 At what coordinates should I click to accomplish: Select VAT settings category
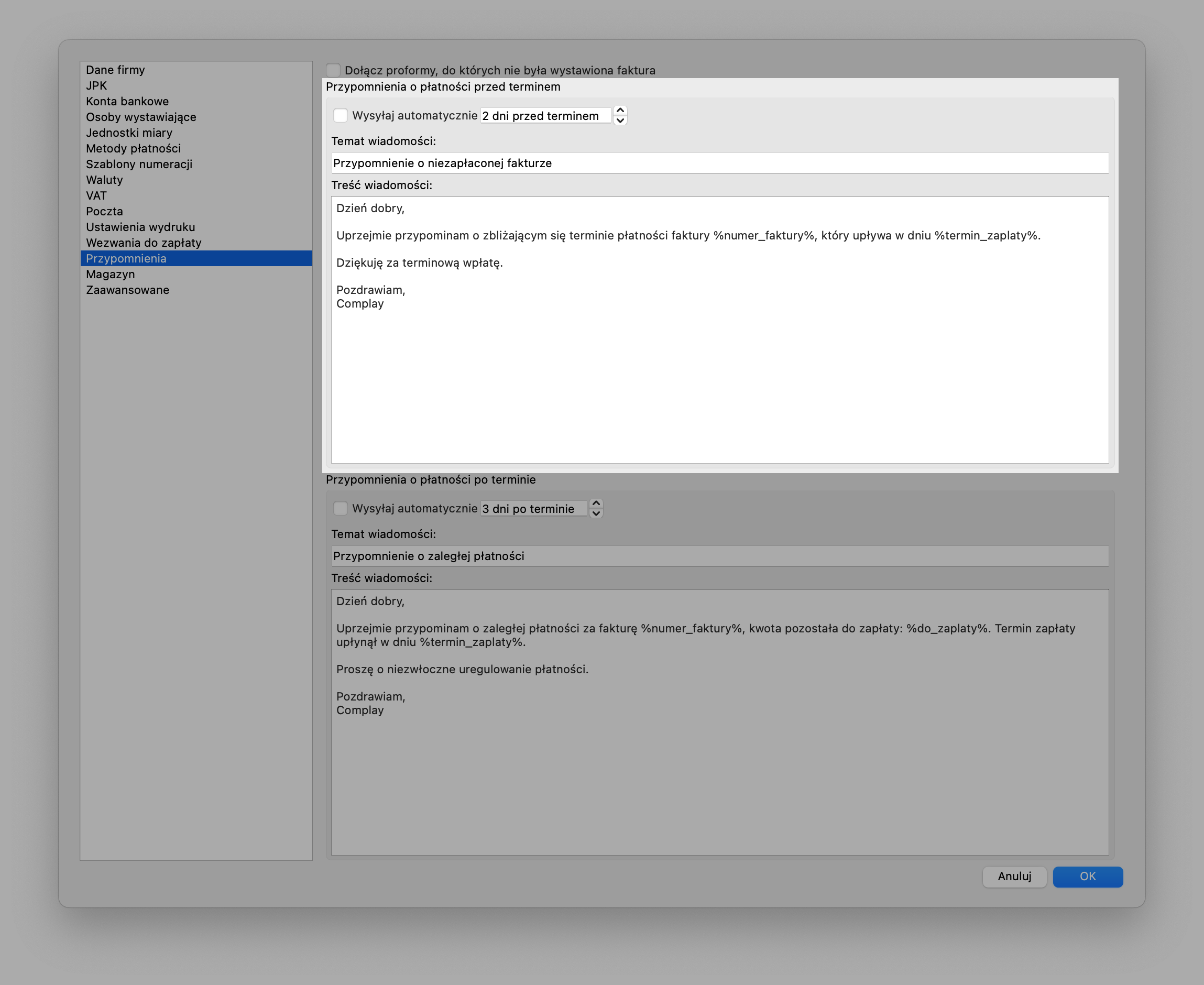coord(196,196)
